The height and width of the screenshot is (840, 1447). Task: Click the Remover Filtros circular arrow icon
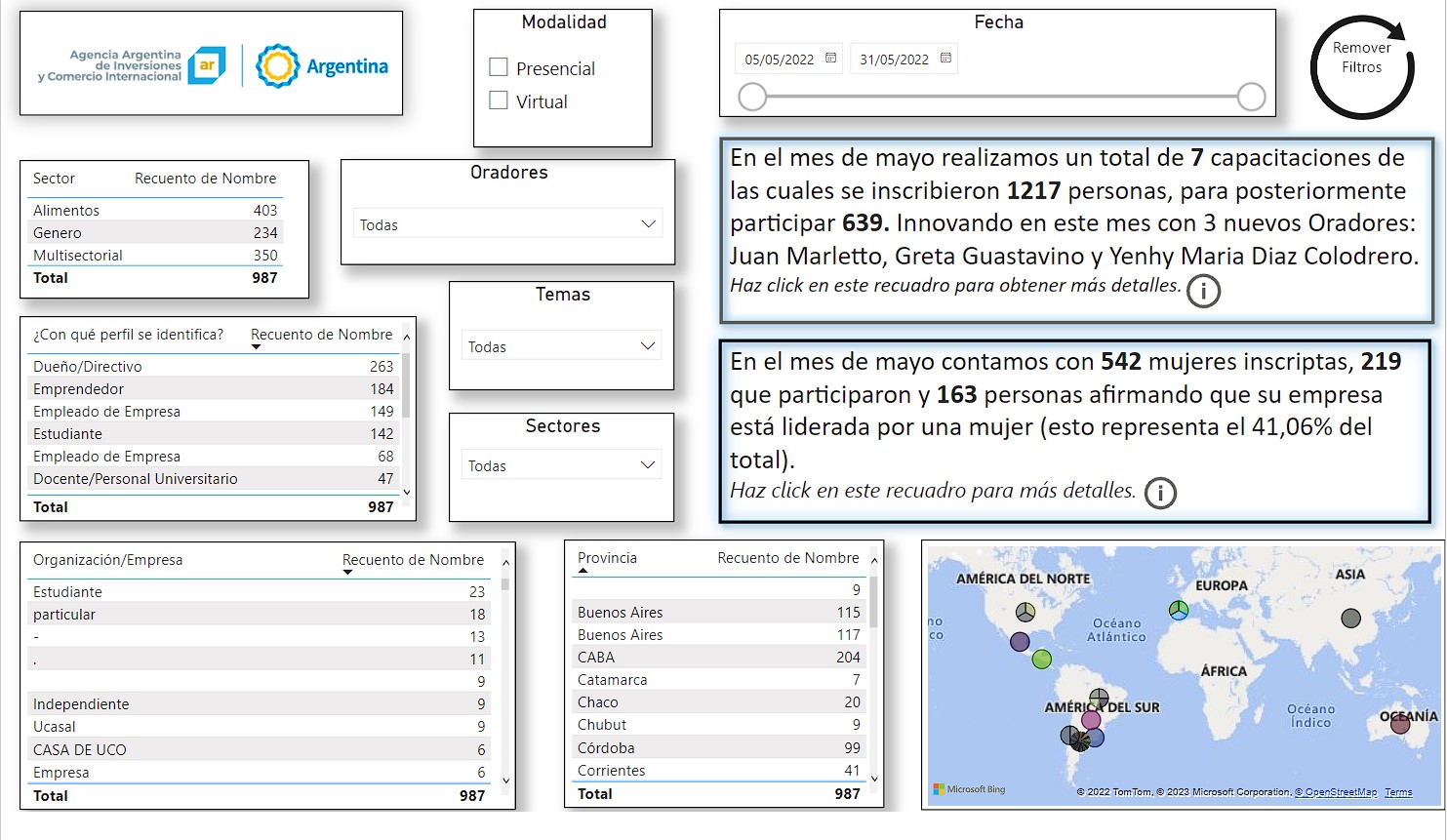click(1361, 66)
